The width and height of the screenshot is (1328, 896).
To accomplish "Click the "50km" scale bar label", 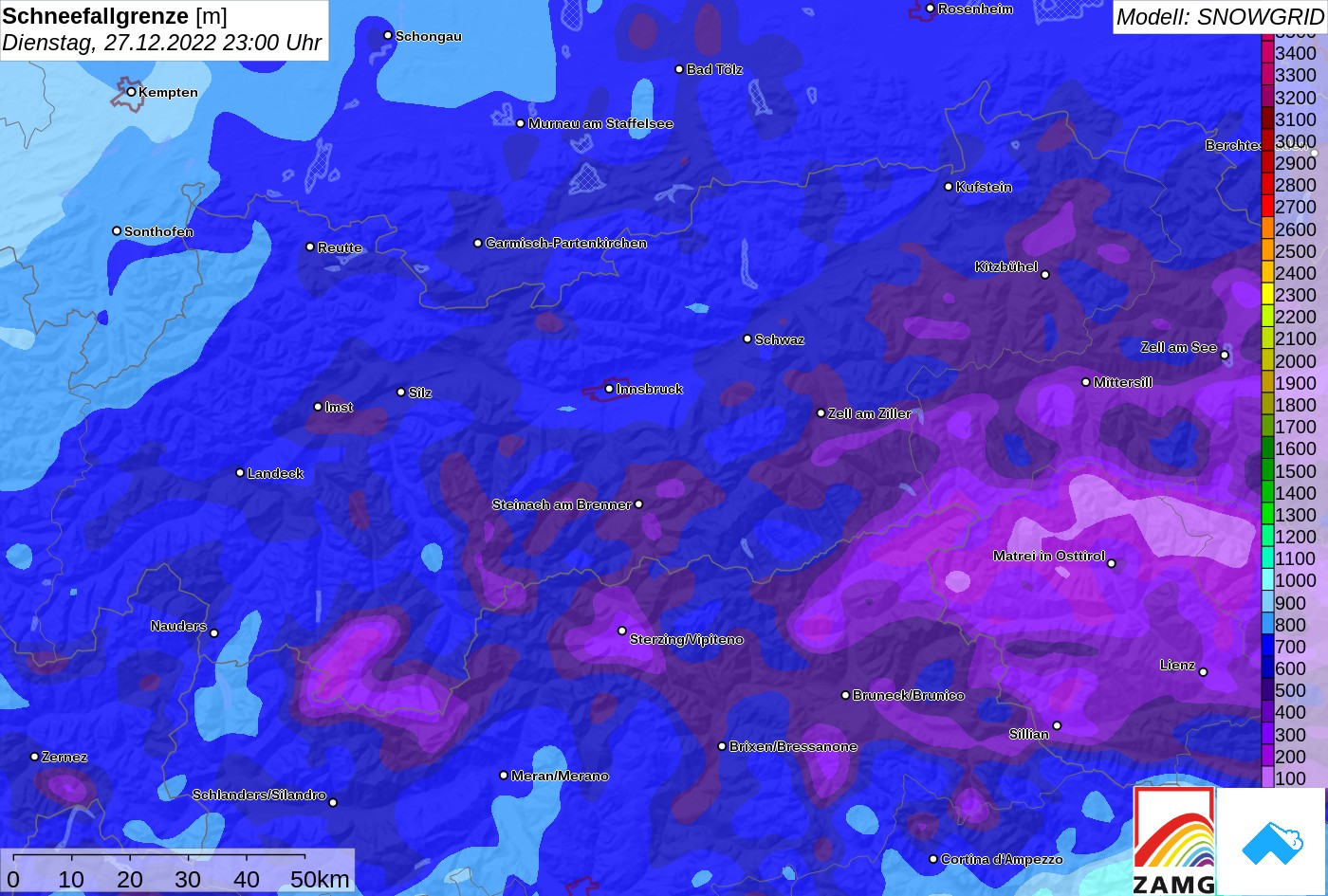I will (320, 879).
